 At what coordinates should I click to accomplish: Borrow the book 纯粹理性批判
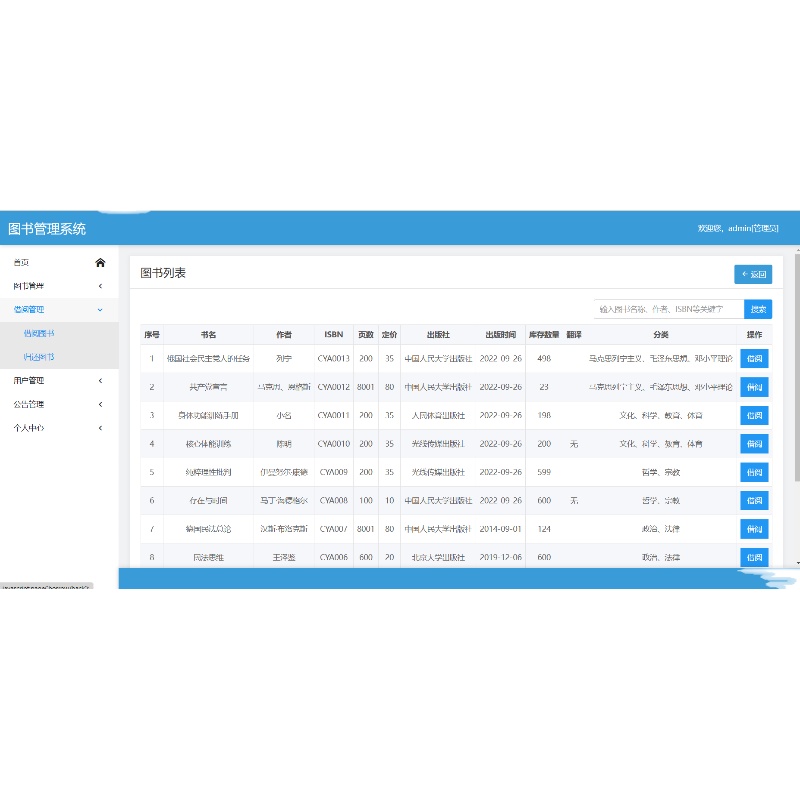pyautogui.click(x=754, y=472)
